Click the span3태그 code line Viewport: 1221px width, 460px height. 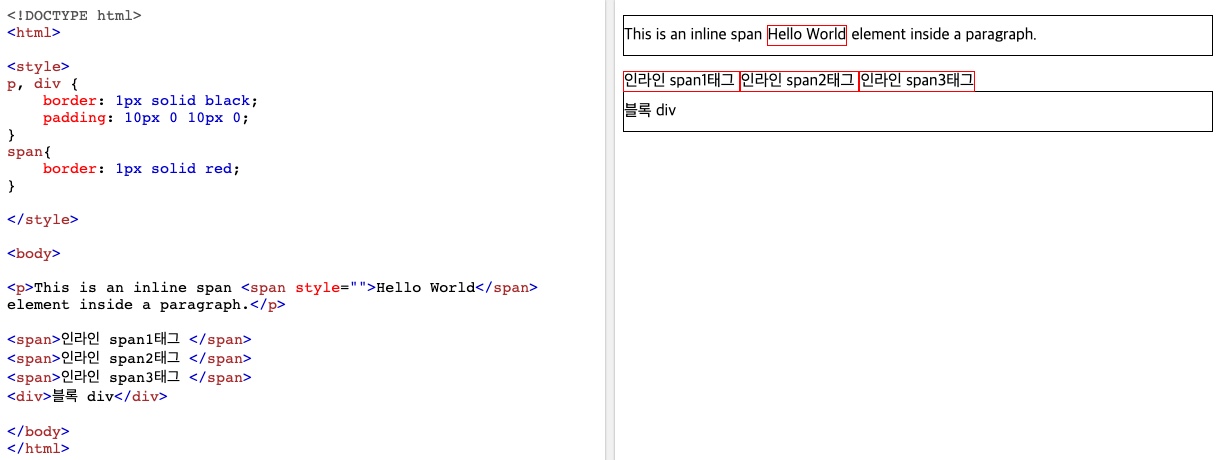pyautogui.click(x=129, y=377)
